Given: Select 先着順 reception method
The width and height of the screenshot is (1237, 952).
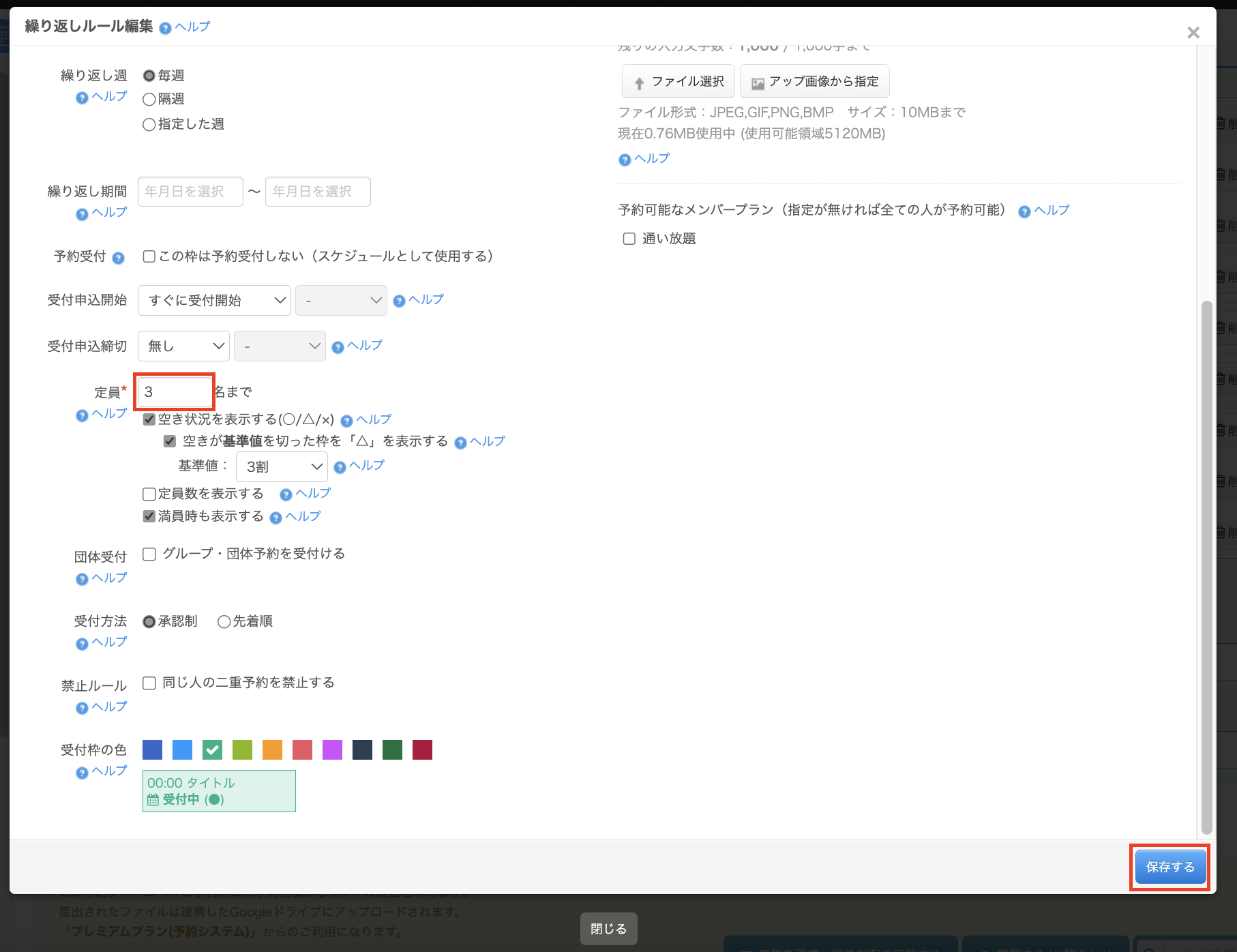Looking at the screenshot, I should (224, 622).
